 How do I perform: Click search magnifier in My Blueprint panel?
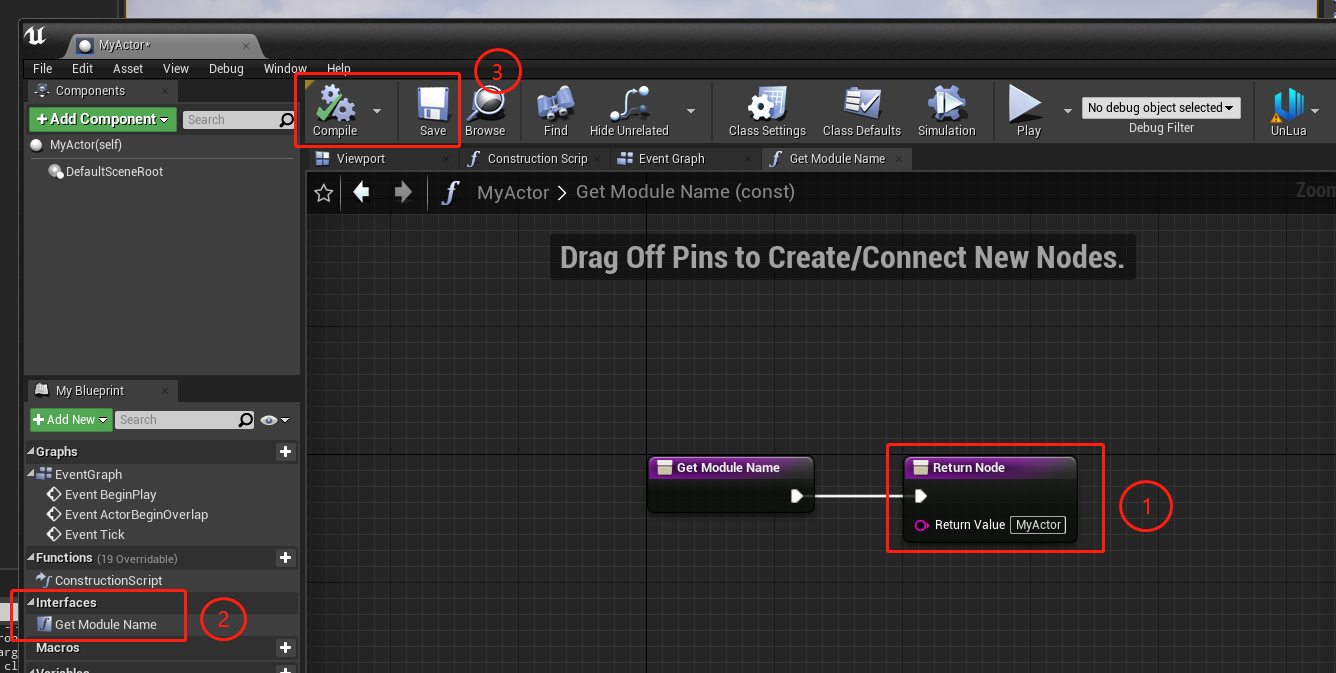click(246, 420)
